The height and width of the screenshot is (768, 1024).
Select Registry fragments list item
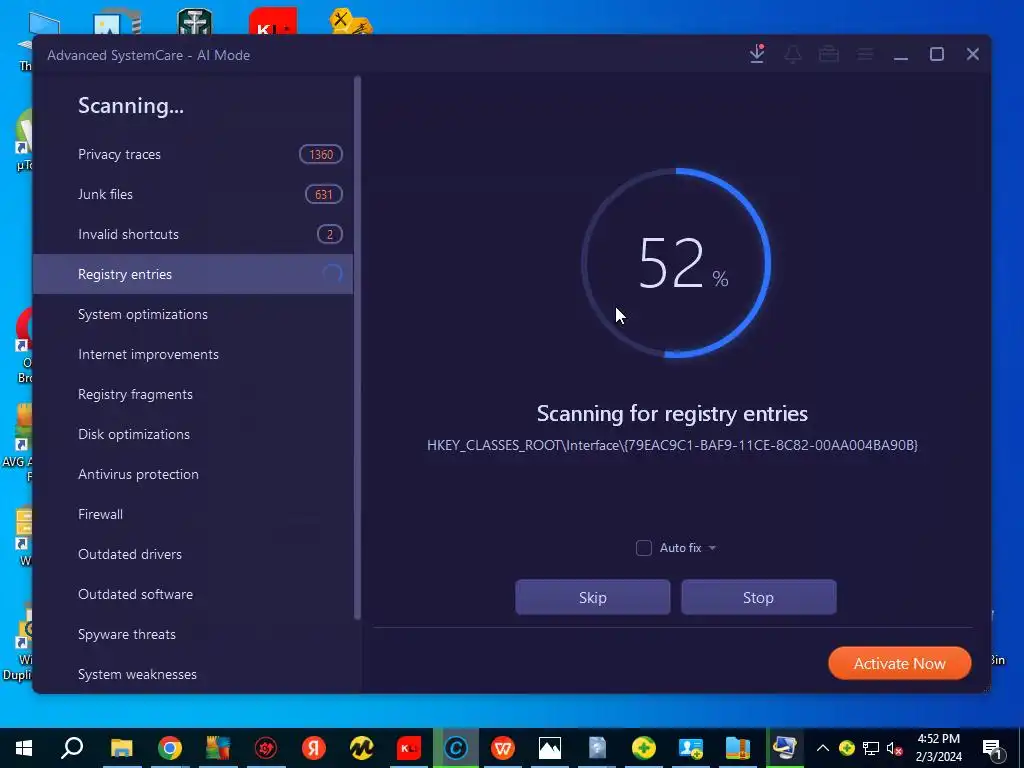coord(193,394)
